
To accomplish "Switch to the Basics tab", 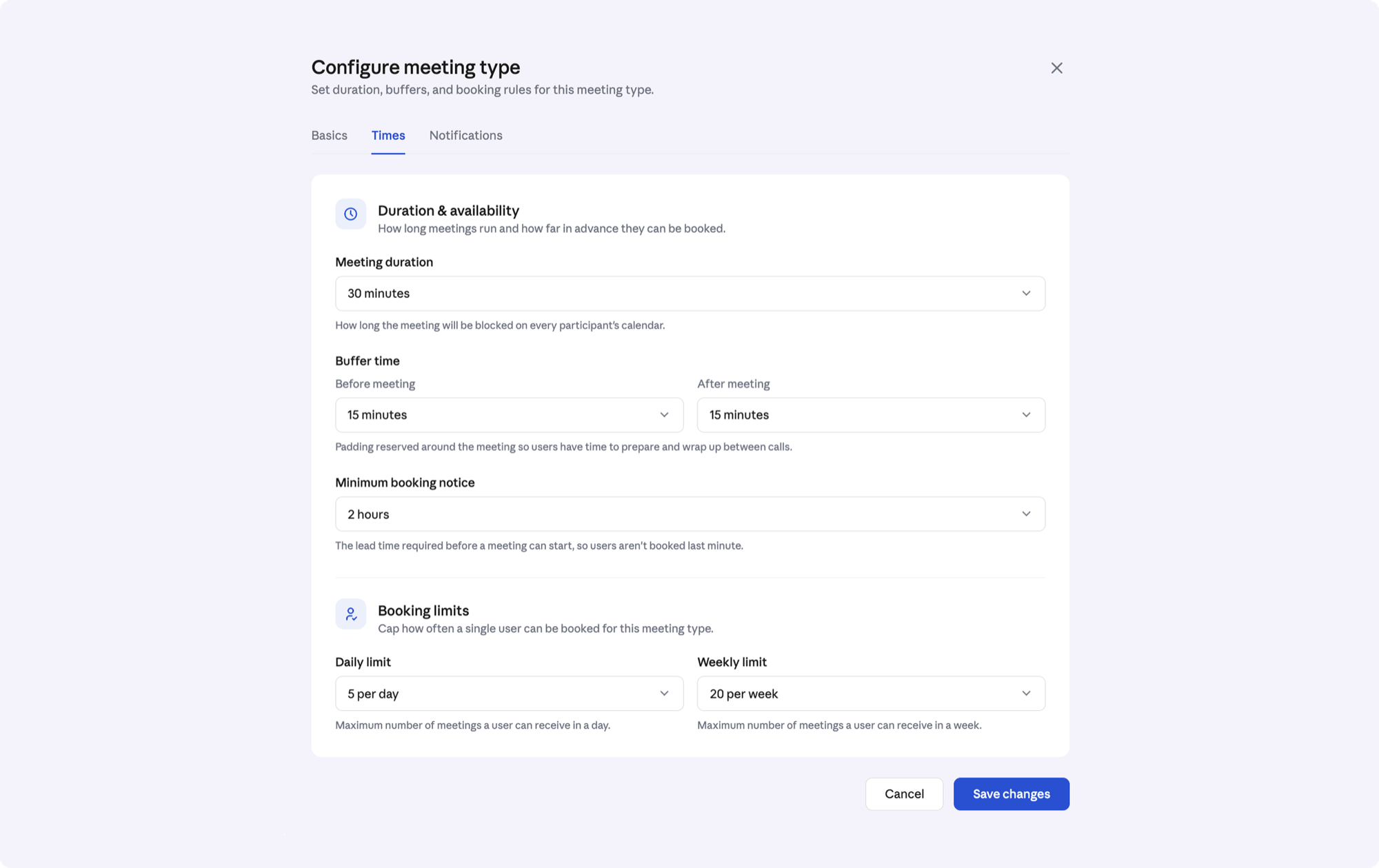I will 329,135.
